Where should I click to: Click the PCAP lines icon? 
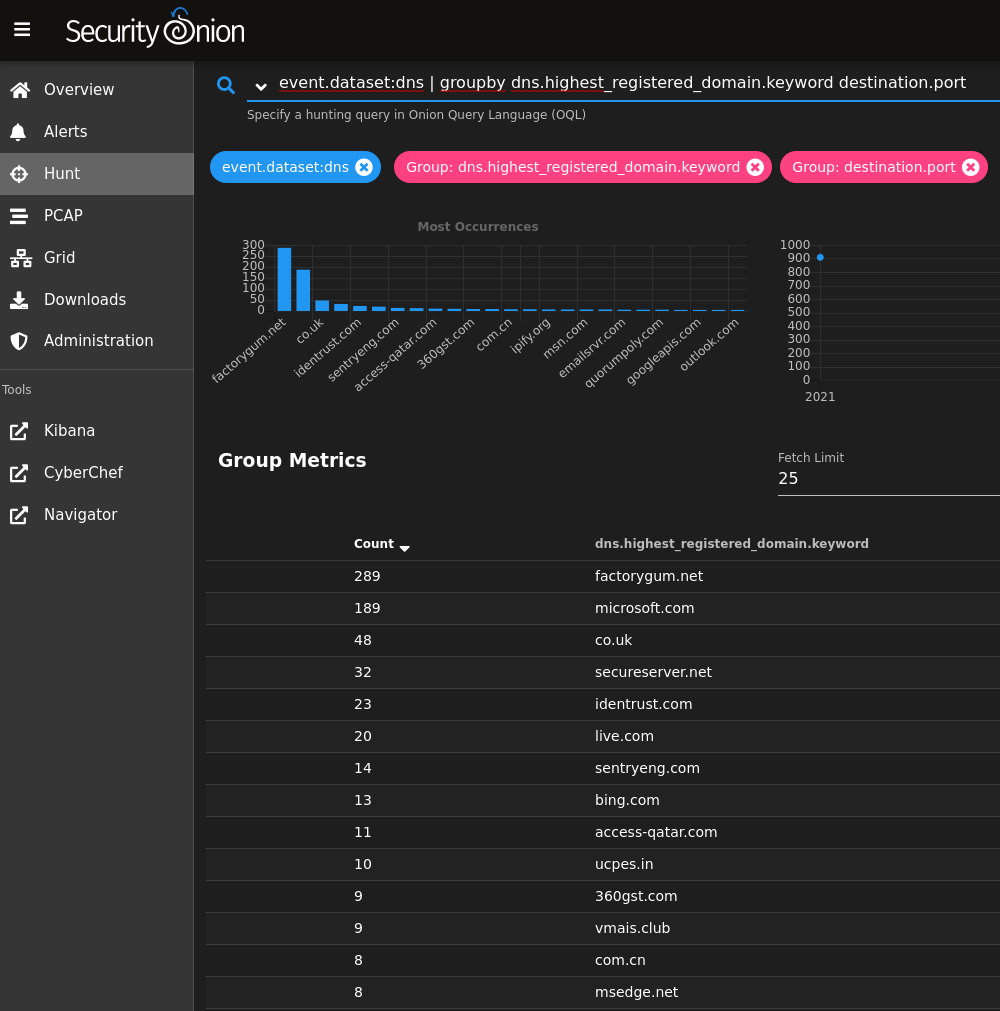(19, 215)
